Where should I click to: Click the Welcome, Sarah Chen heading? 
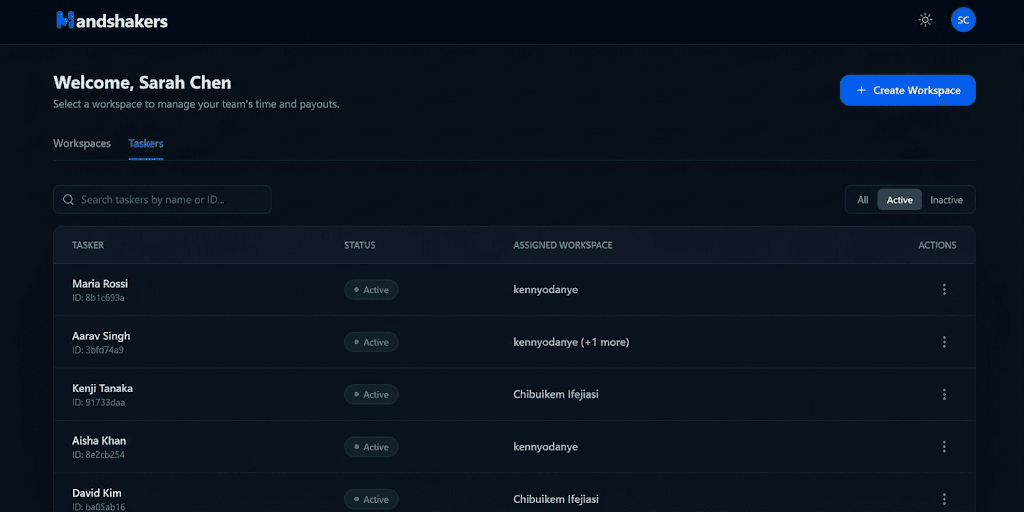(142, 83)
